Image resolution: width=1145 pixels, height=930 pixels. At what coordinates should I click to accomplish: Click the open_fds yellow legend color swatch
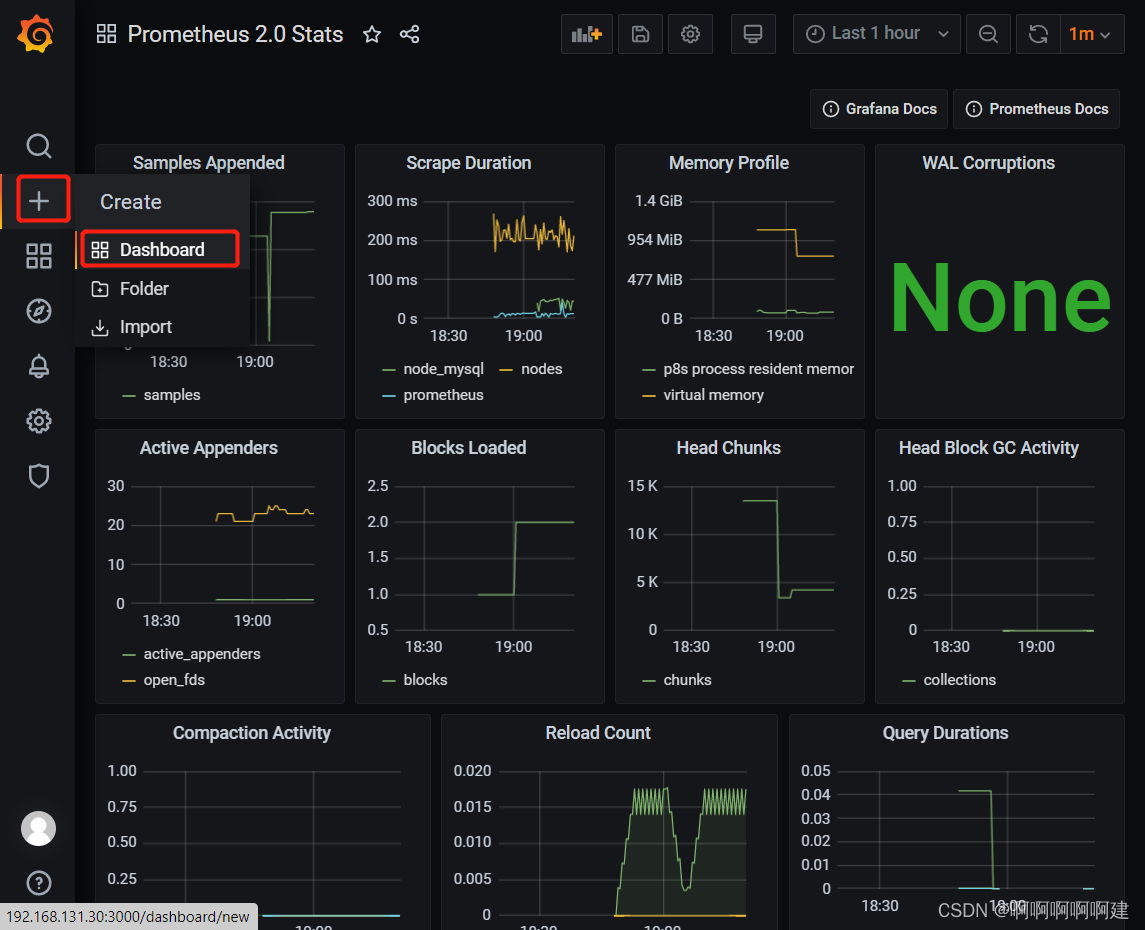128,680
